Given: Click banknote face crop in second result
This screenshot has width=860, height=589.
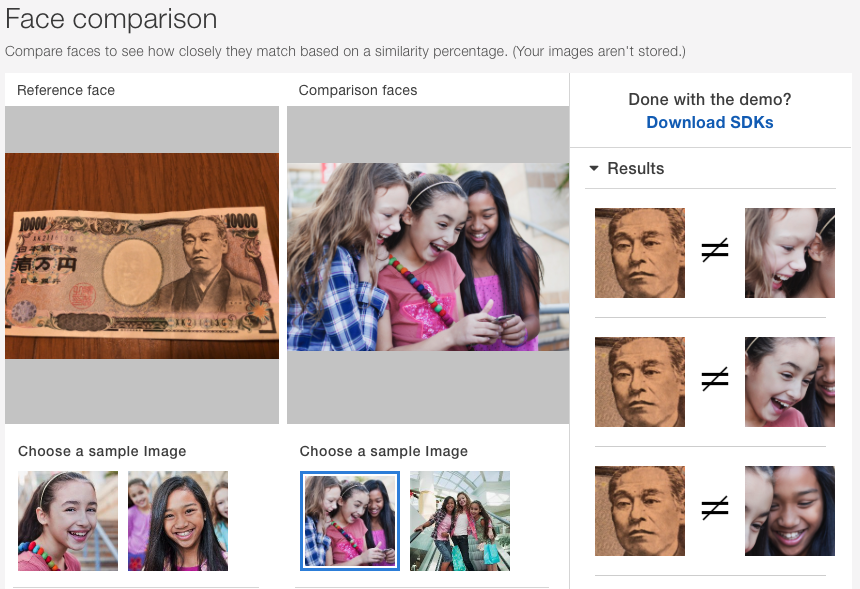Looking at the screenshot, I should point(640,382).
